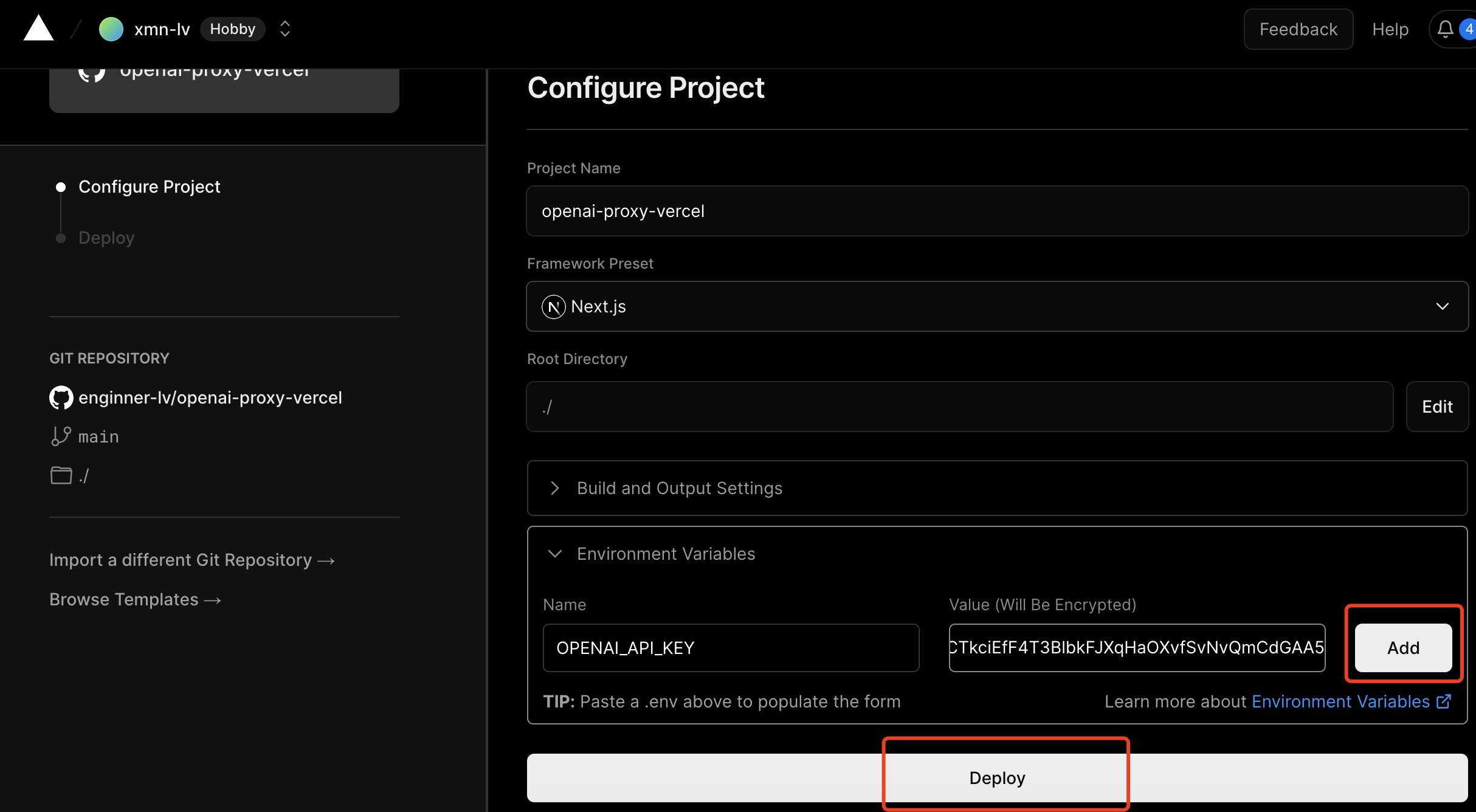Select the Deploy step in sidebar
Image resolution: width=1476 pixels, height=812 pixels.
[x=106, y=238]
